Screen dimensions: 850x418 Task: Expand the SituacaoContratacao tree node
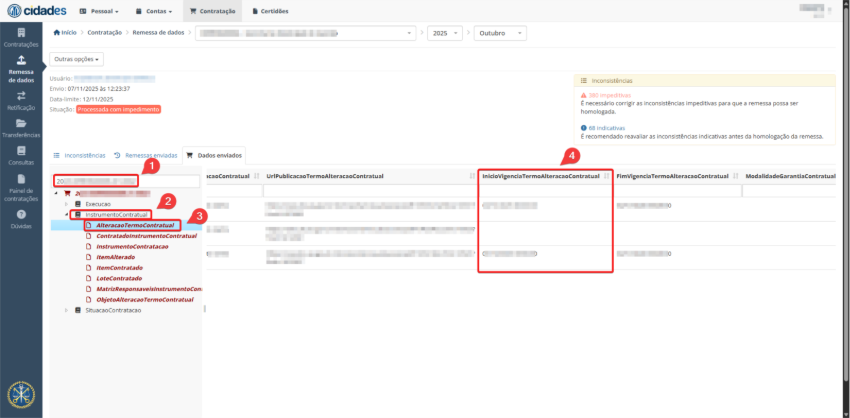[66, 311]
